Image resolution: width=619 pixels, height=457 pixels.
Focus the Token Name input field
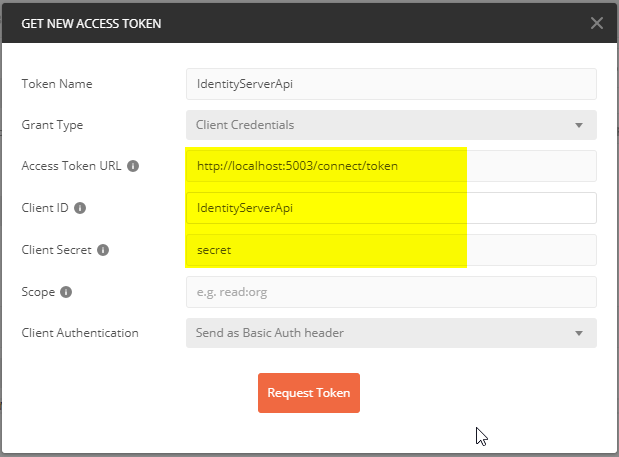coord(391,84)
